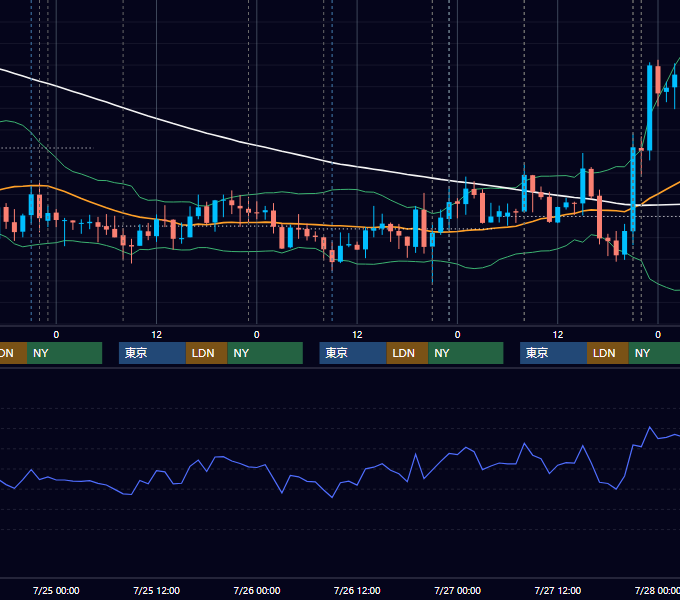Select the LDN session block for 7/27
This screenshot has width=680, height=600.
[608, 353]
